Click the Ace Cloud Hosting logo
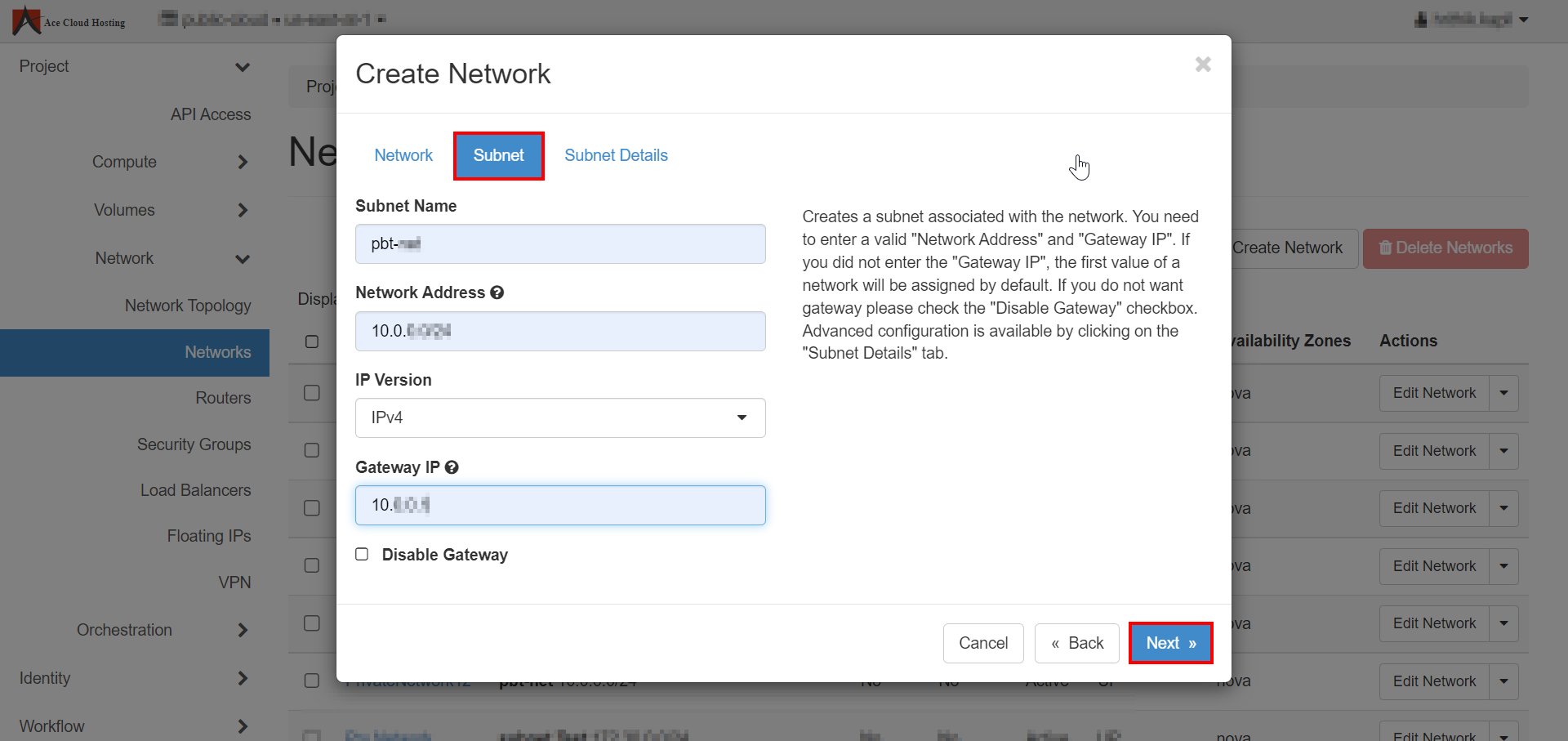Viewport: 1568px width, 741px height. click(x=69, y=20)
